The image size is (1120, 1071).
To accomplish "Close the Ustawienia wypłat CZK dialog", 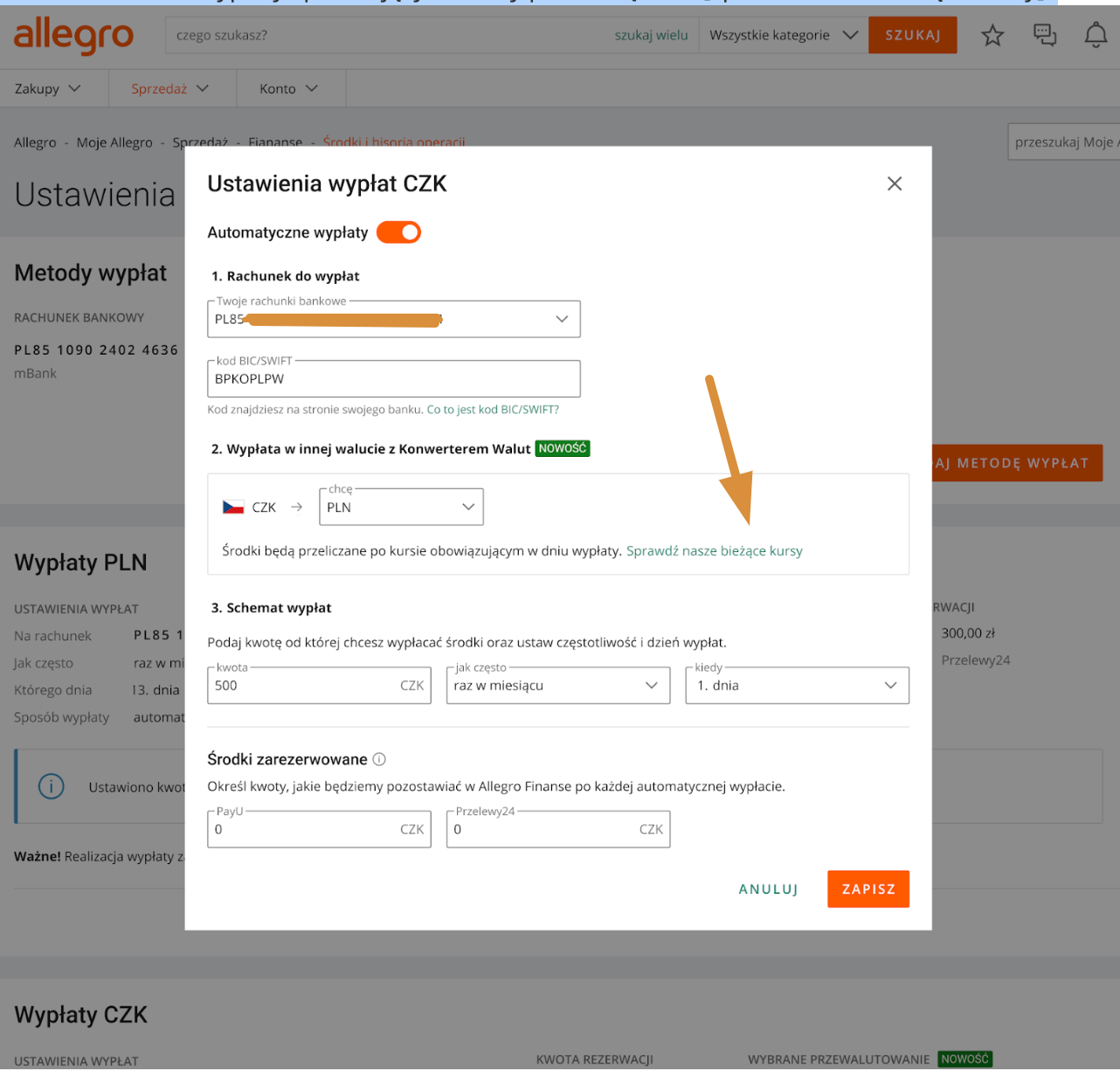I will tap(894, 183).
